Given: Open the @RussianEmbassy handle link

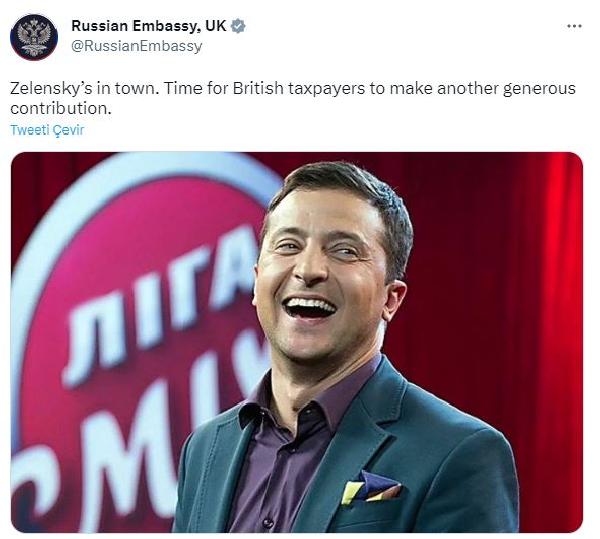Looking at the screenshot, I should [x=136, y=46].
